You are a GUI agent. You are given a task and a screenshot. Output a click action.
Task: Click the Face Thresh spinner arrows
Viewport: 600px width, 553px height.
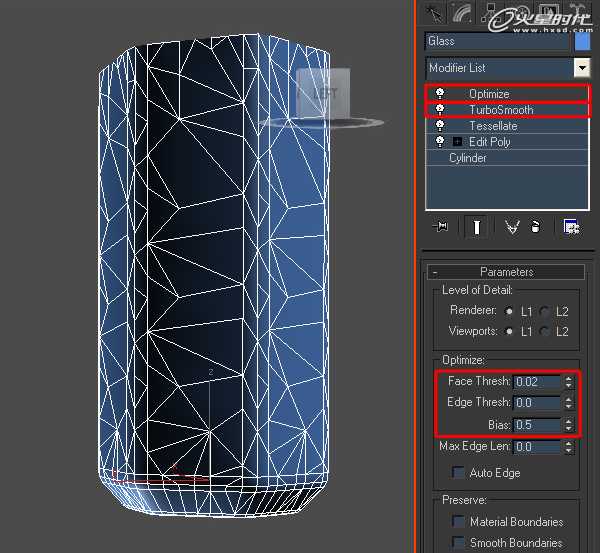pyautogui.click(x=569, y=382)
